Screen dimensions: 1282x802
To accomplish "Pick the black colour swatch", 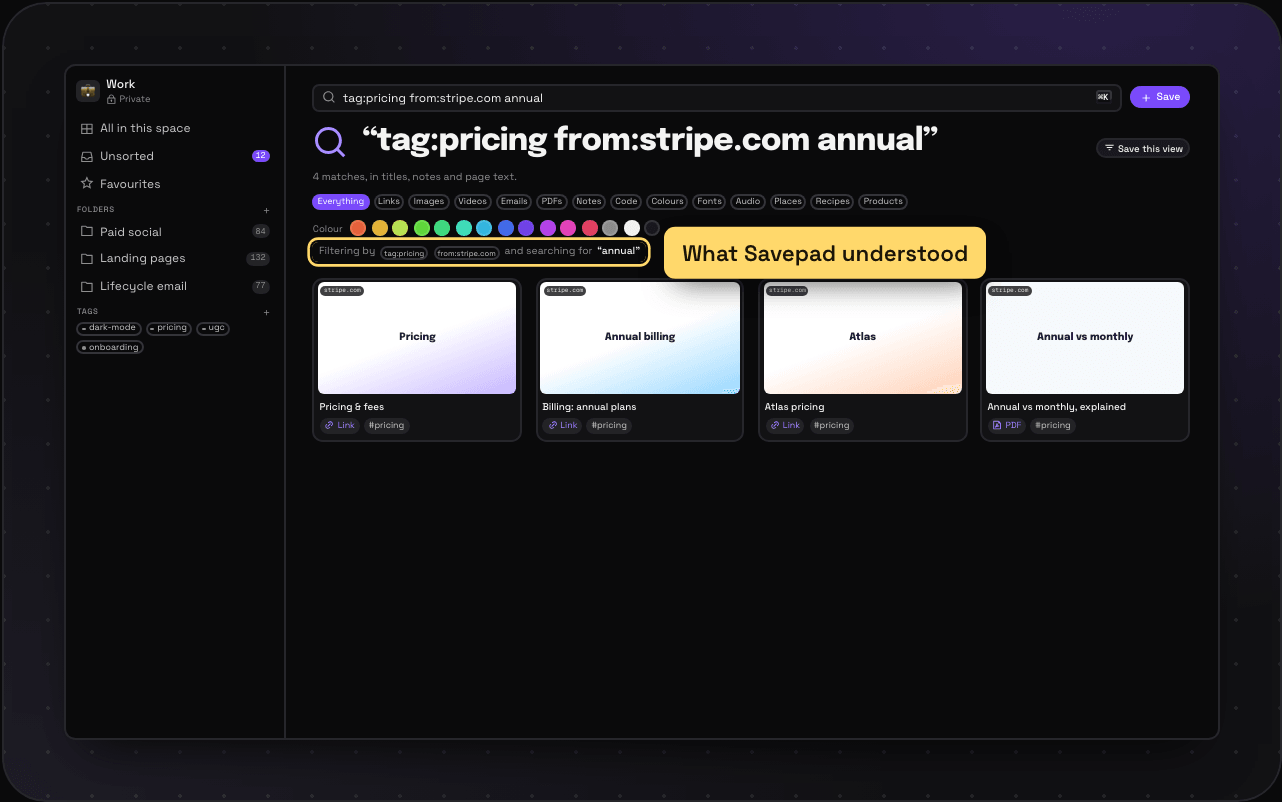I will [652, 228].
